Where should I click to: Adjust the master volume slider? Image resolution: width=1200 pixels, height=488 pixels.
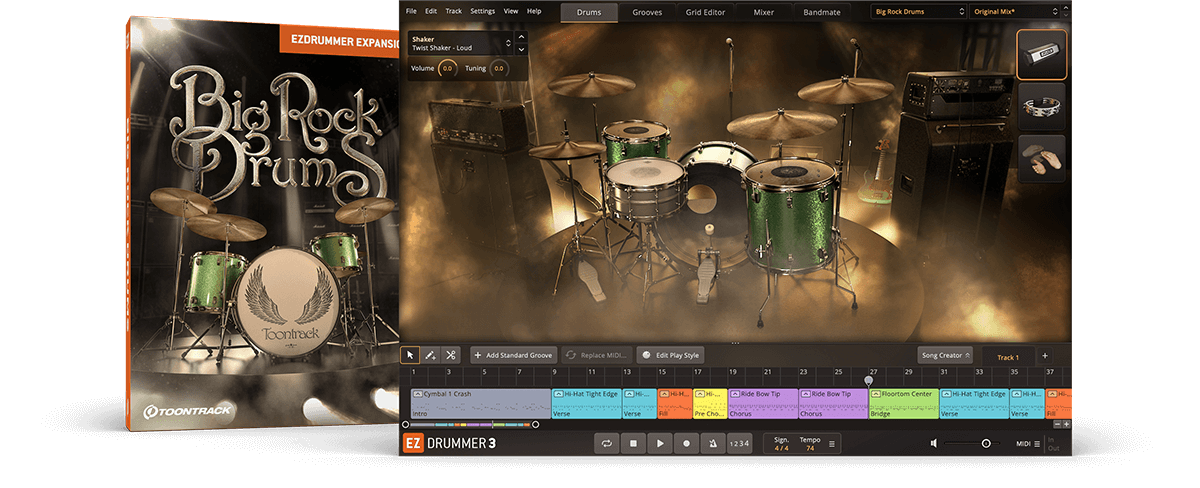click(x=985, y=443)
